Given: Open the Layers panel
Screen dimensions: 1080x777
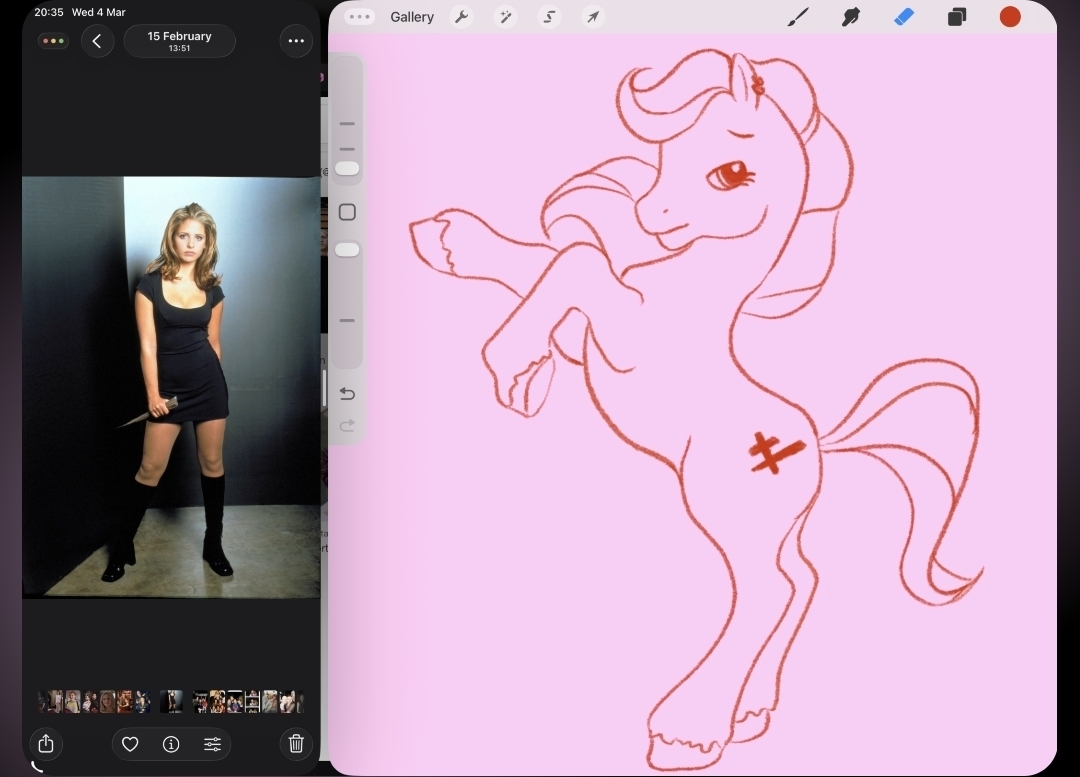Looking at the screenshot, I should pos(957,17).
